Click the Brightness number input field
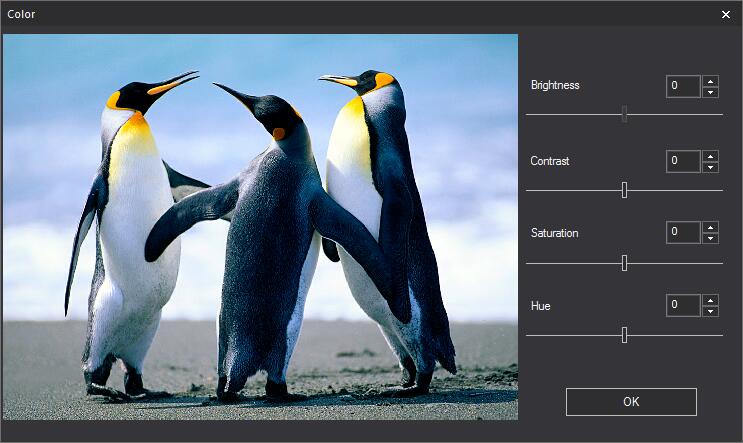This screenshot has width=743, height=443. [683, 86]
